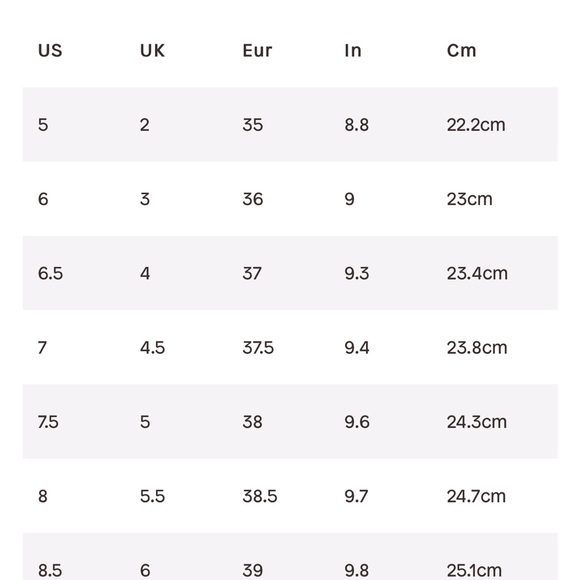Click the UK column header
Screen dimensions: 580x580
click(x=152, y=51)
